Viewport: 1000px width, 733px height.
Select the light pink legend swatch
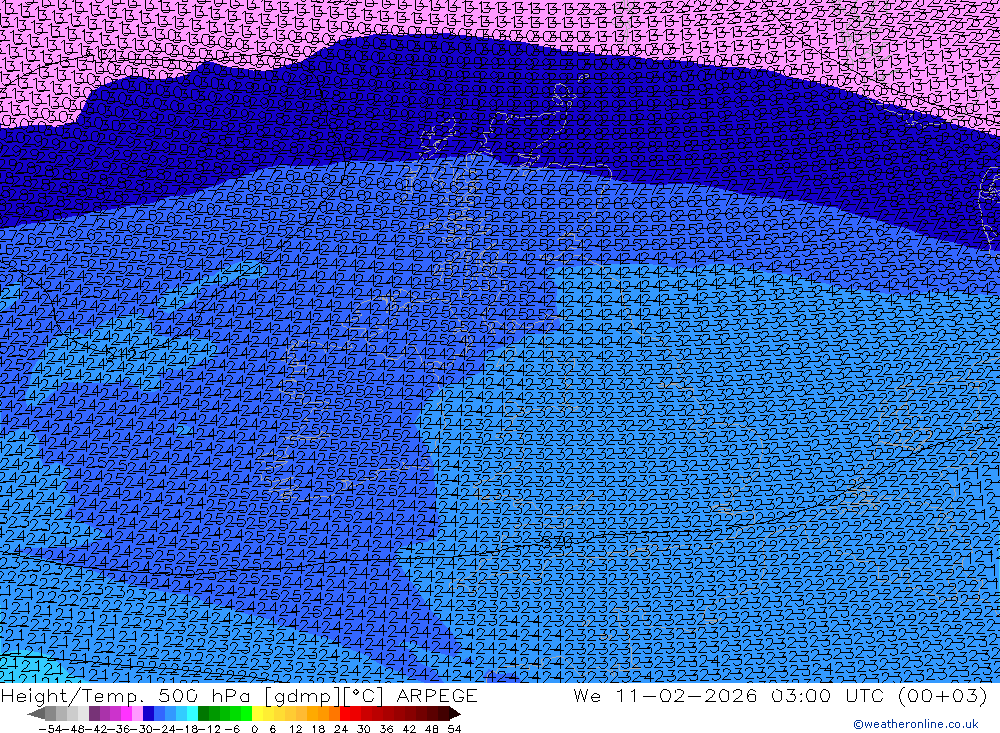tap(137, 714)
